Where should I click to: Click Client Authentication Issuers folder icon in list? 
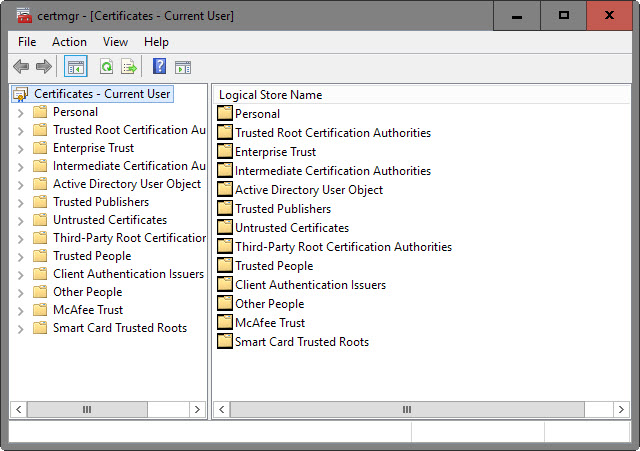(225, 284)
